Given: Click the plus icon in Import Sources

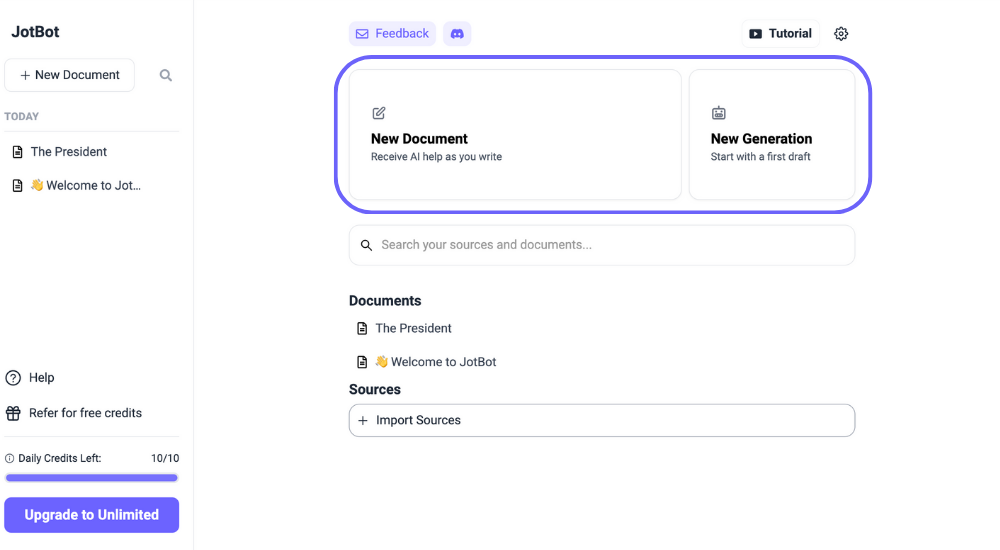Looking at the screenshot, I should point(363,420).
